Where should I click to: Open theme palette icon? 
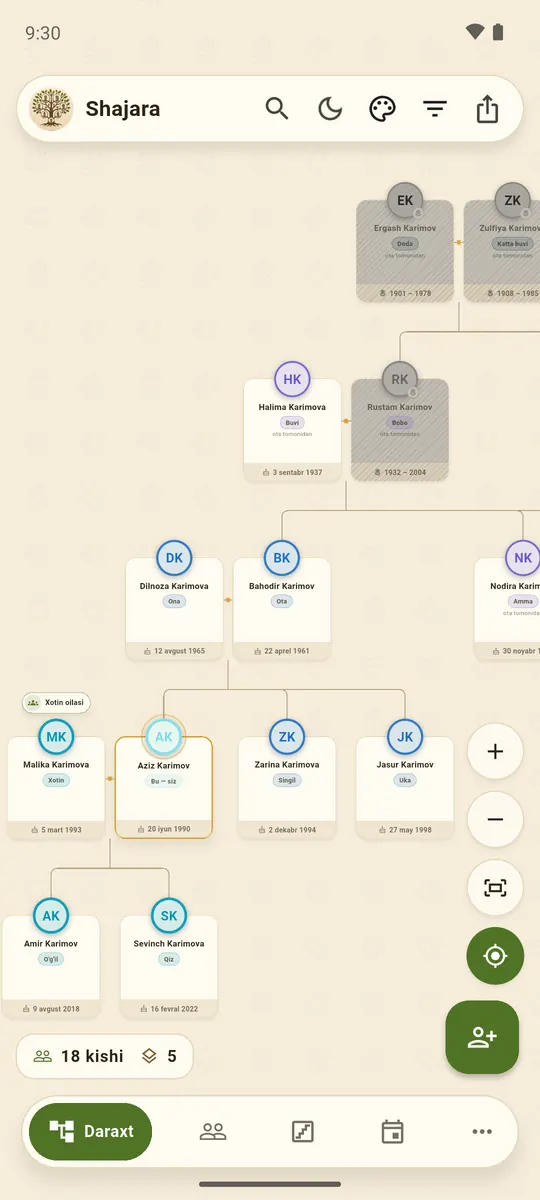[x=382, y=108]
